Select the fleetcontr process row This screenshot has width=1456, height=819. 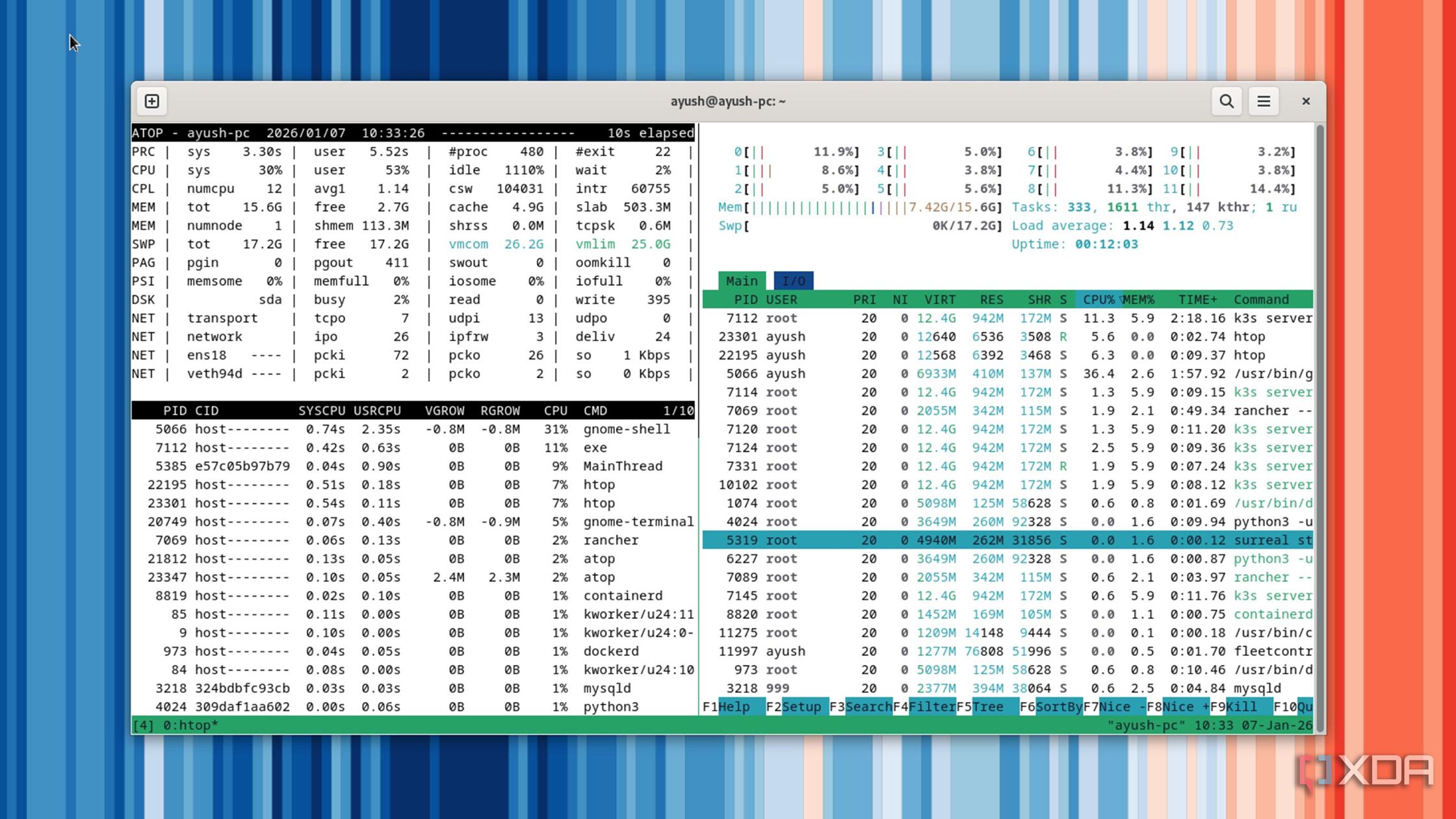(x=1007, y=651)
